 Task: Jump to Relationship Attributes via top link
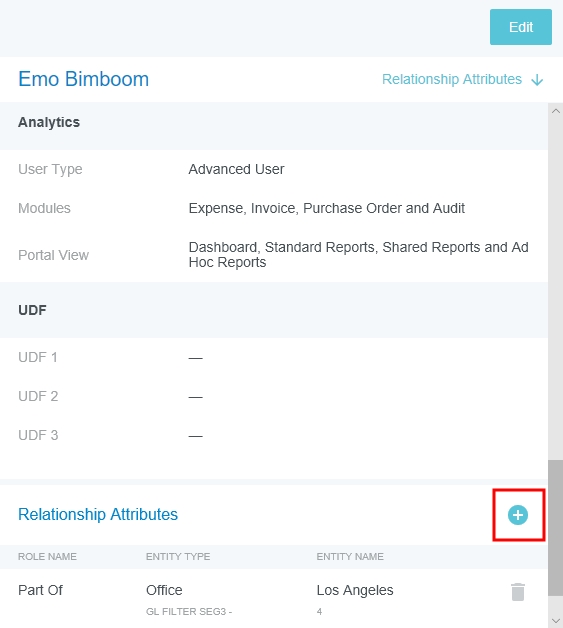(452, 79)
